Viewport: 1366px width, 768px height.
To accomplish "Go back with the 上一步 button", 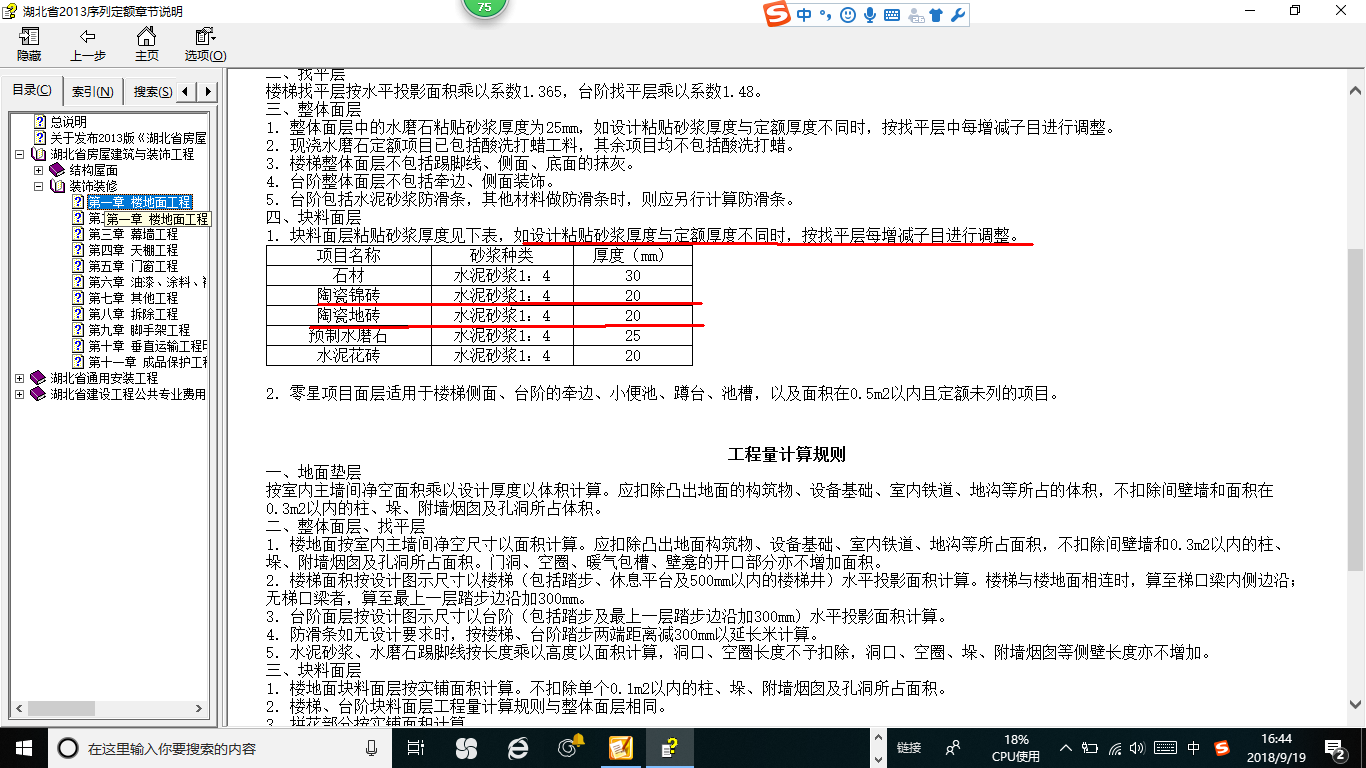I will click(x=88, y=44).
